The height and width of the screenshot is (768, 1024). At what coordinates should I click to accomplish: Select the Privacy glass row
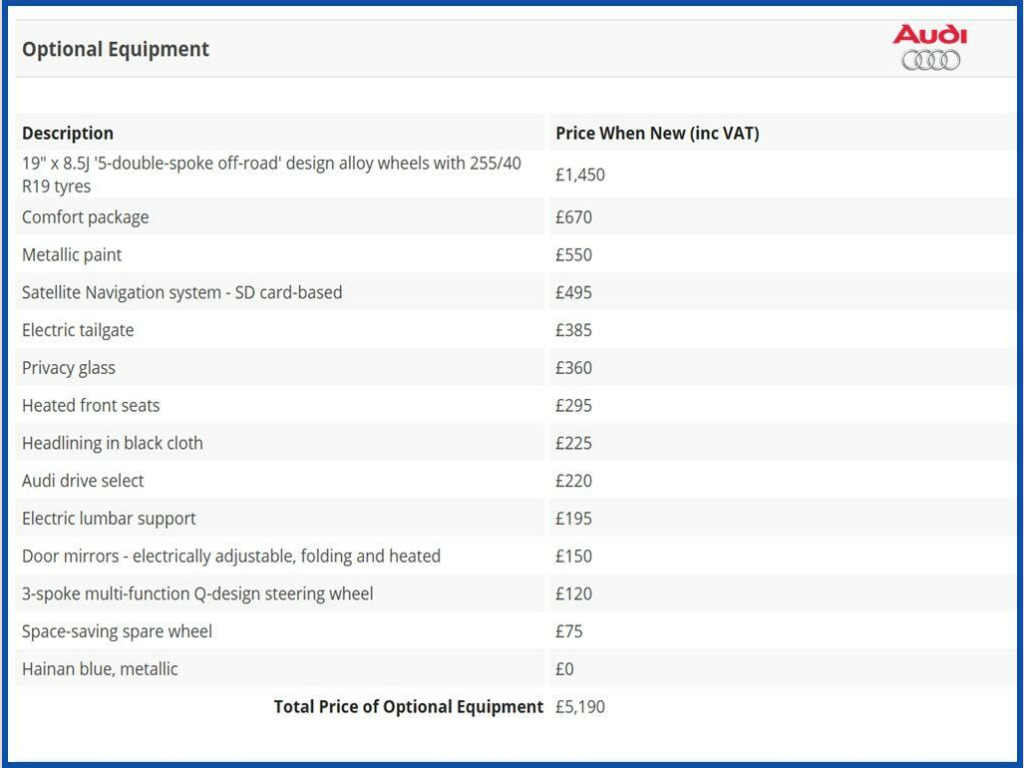69,368
